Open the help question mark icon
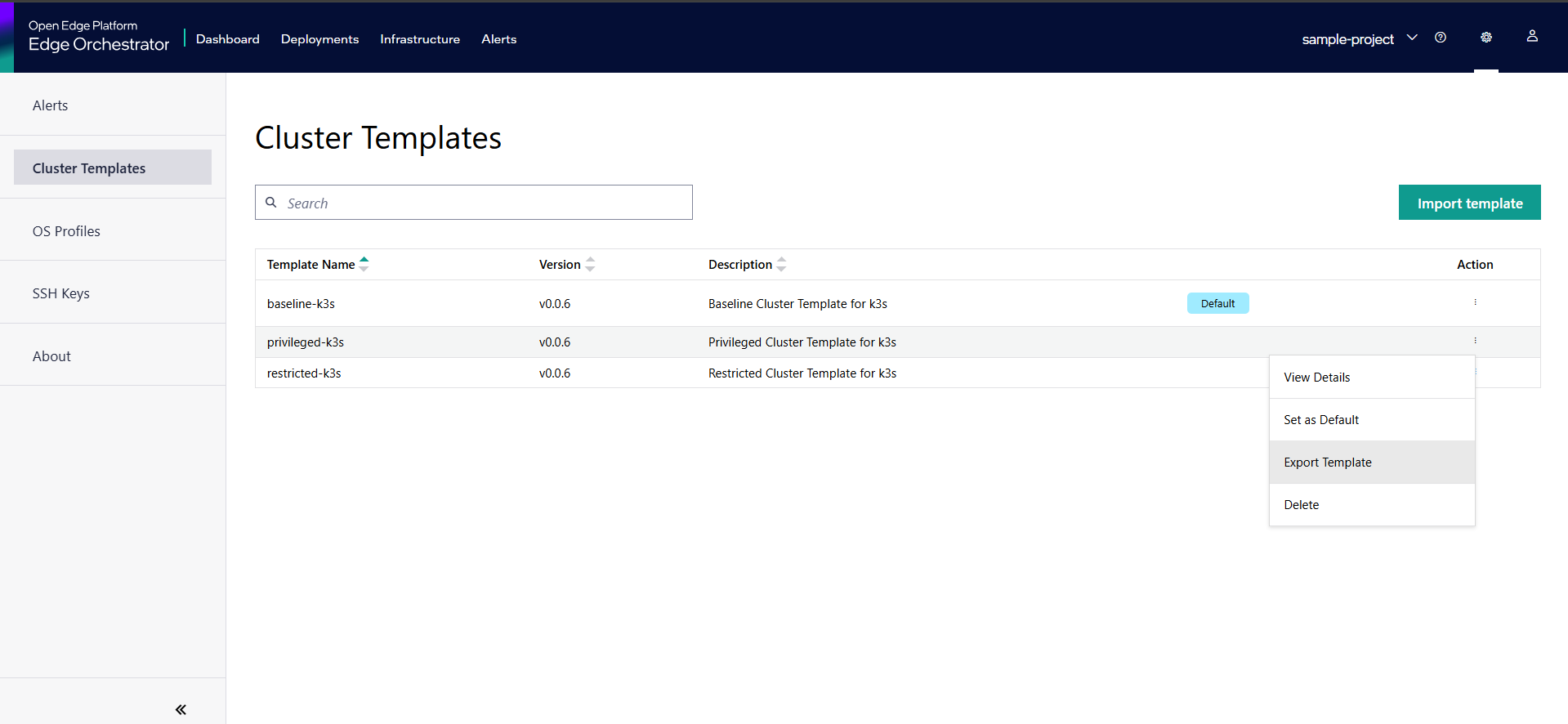Screen dimensions: 1568x724 click(x=1441, y=38)
